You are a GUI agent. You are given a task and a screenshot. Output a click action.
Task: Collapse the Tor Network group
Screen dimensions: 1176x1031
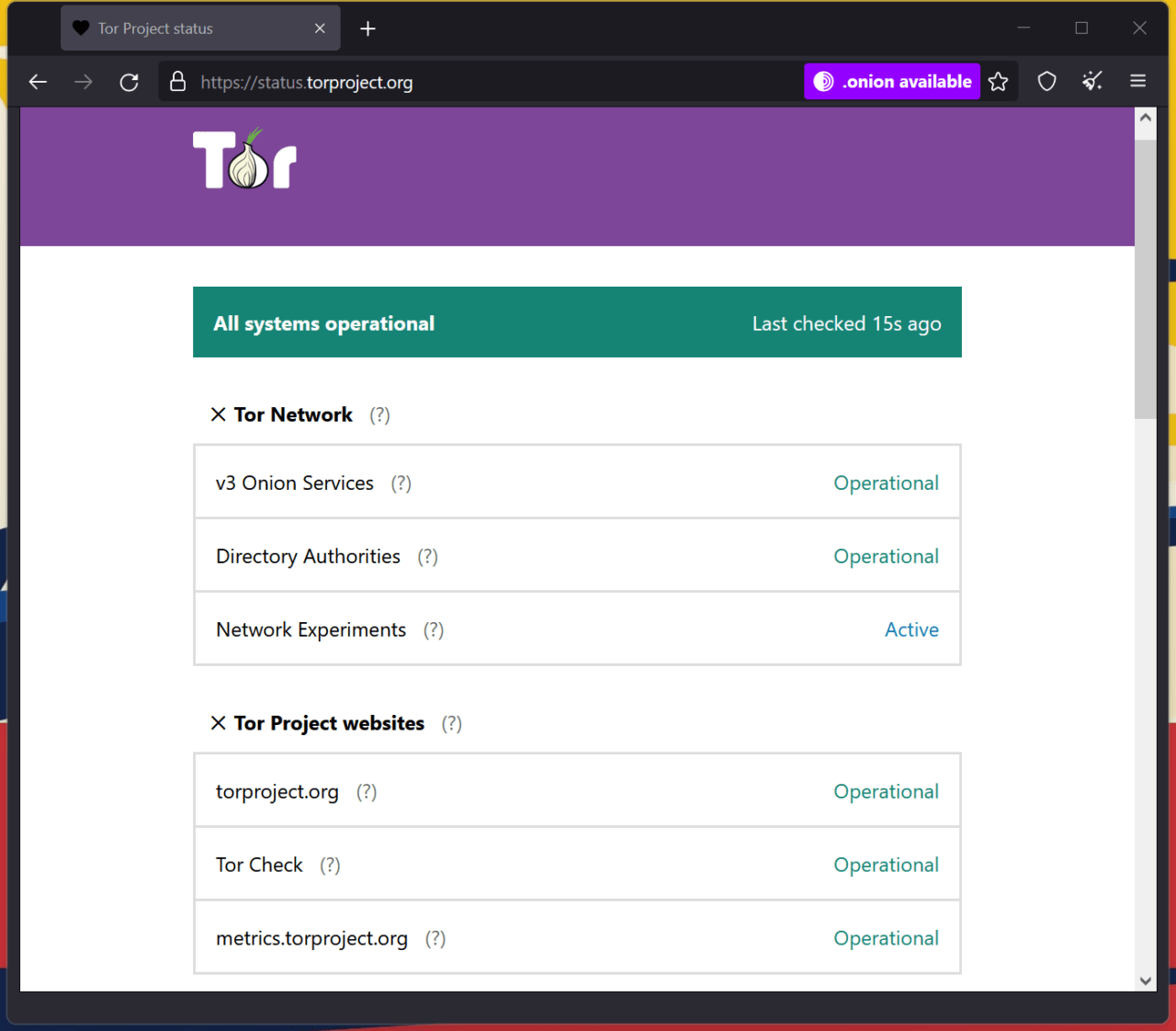tap(218, 414)
